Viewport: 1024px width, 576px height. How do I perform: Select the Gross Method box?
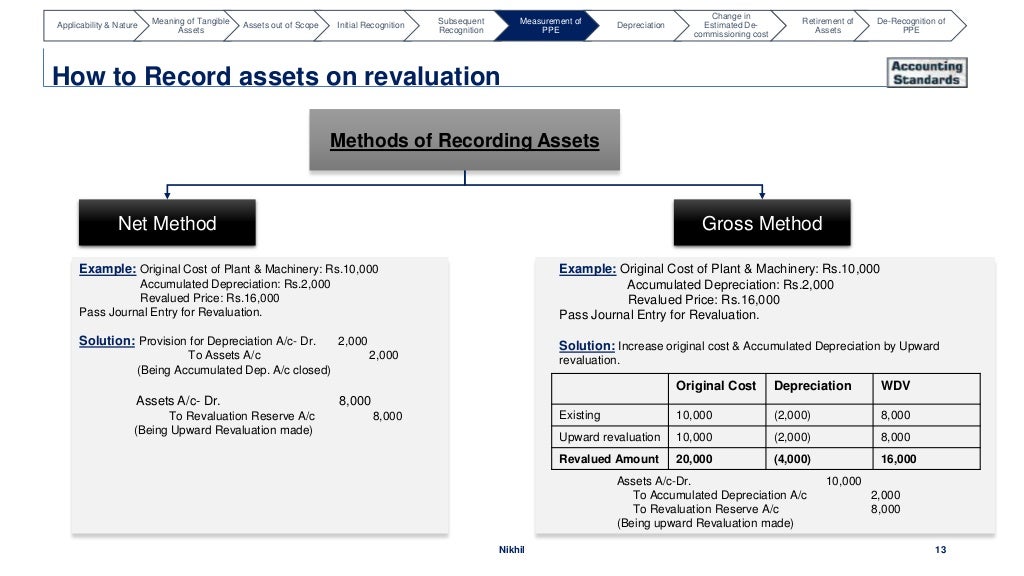(762, 223)
